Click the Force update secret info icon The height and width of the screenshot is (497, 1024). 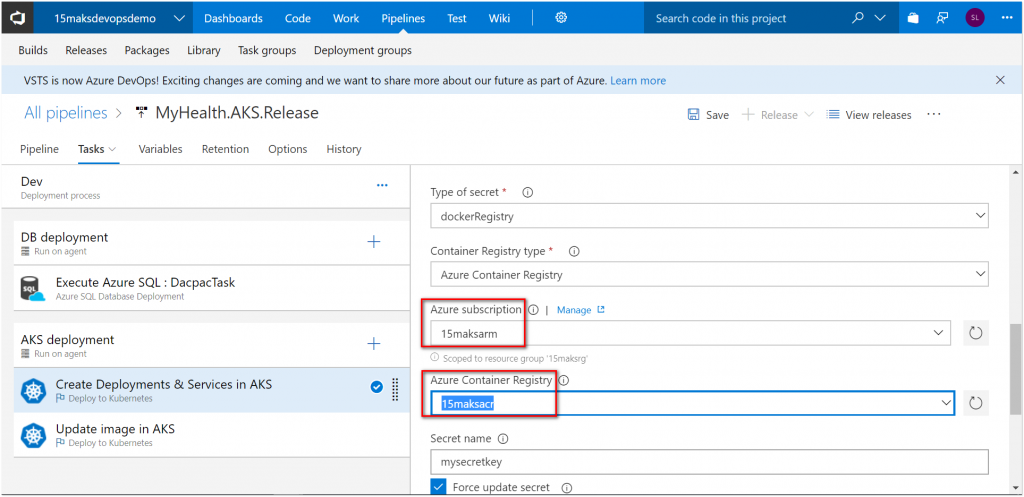point(567,488)
